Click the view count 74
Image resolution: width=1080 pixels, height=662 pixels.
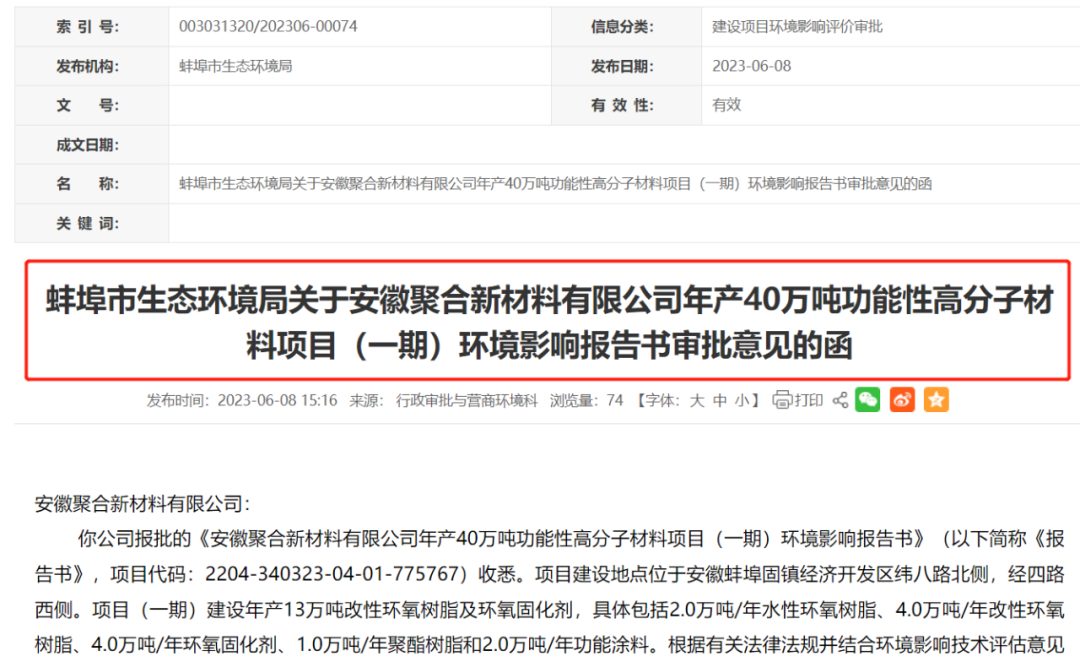(614, 400)
